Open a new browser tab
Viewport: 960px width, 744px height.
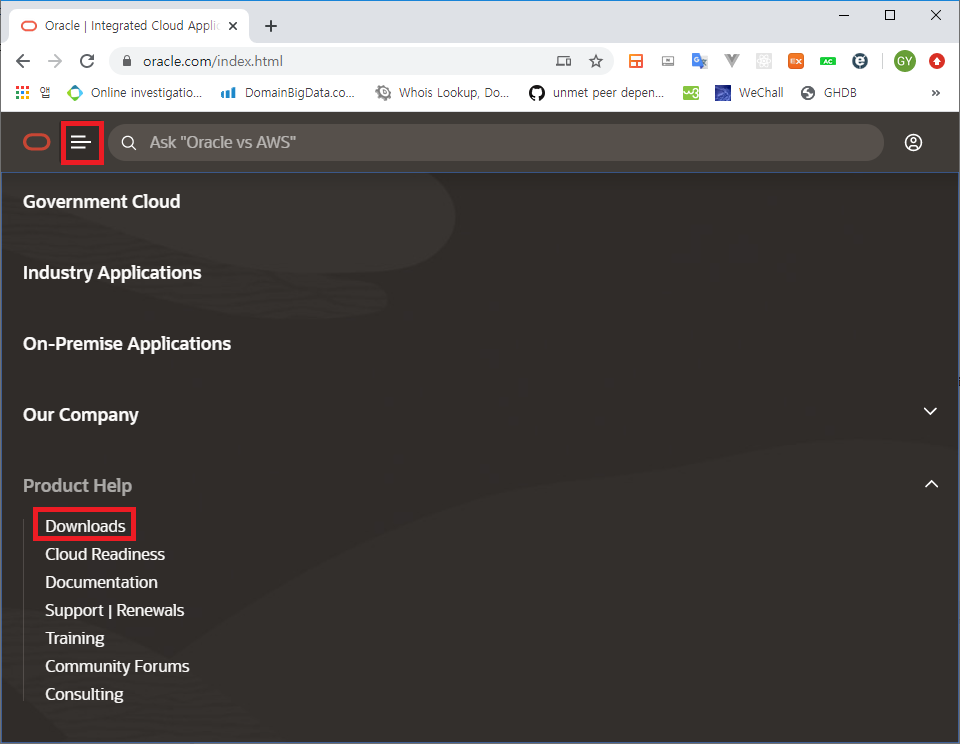(271, 26)
